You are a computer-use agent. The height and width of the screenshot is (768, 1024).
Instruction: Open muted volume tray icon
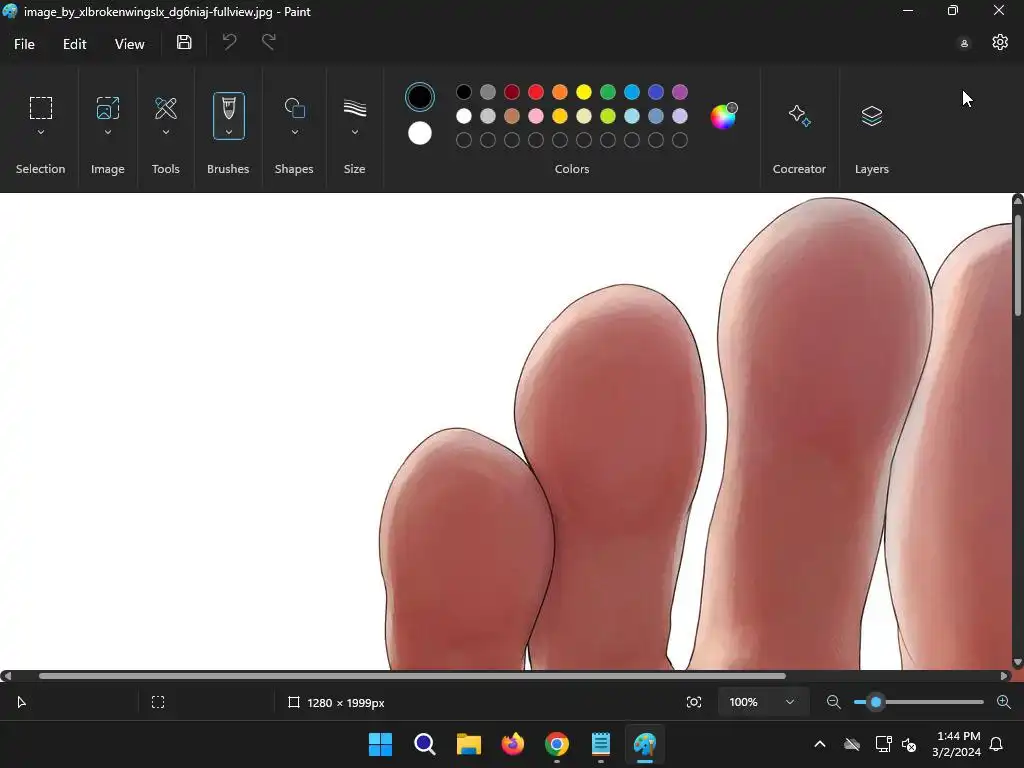(x=909, y=744)
